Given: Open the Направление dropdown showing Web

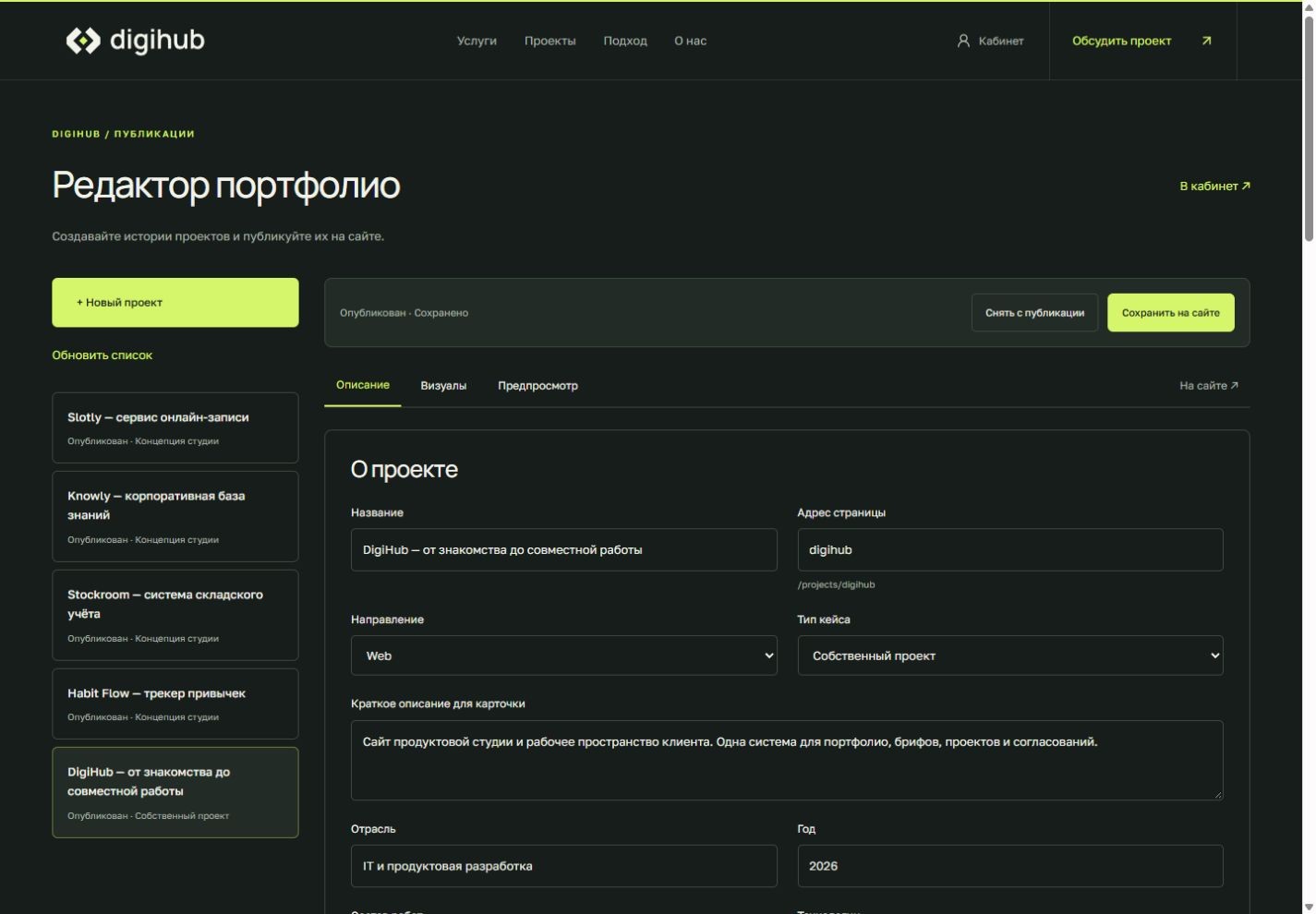Looking at the screenshot, I should [563, 655].
